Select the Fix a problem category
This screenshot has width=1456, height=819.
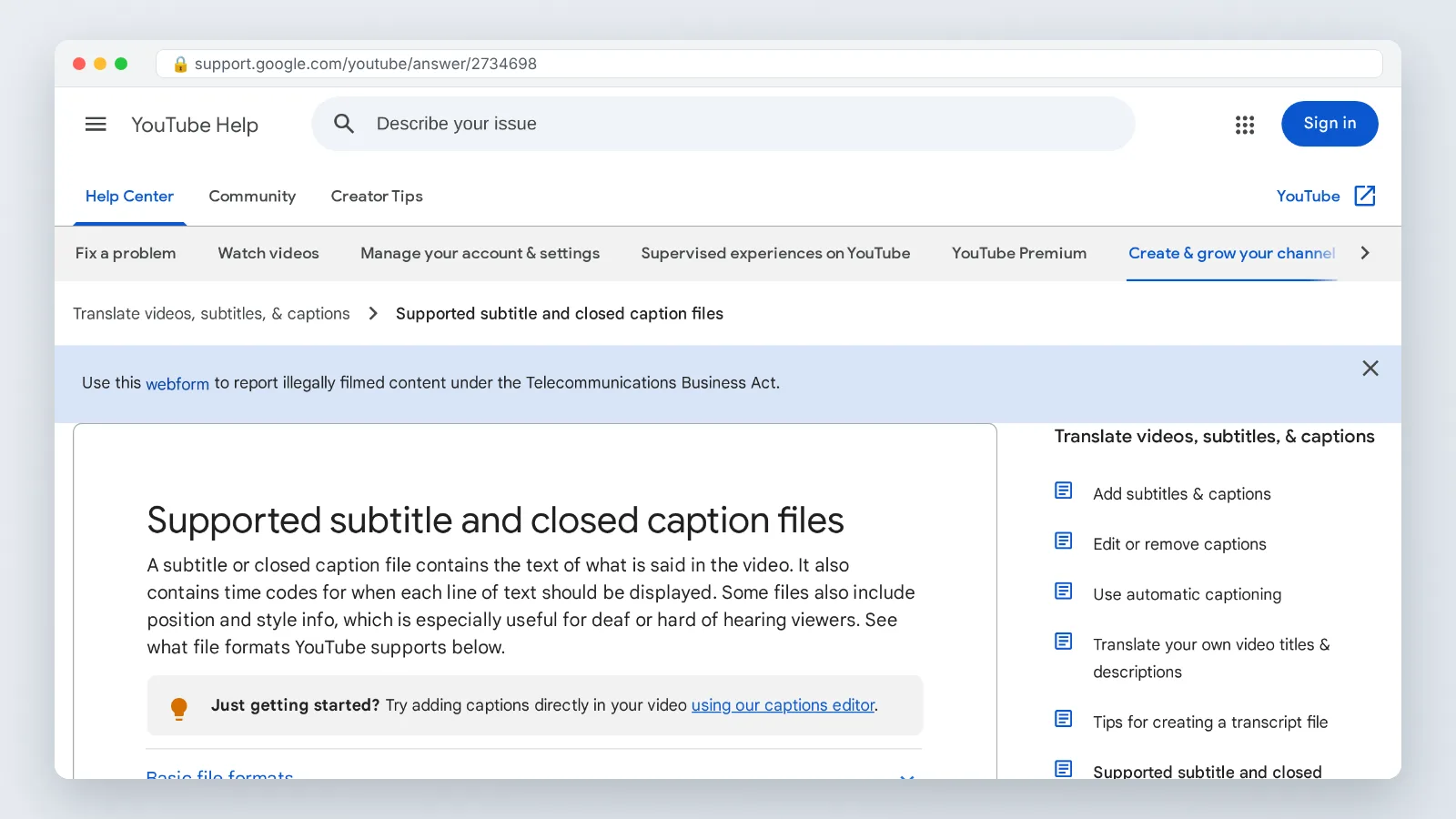pyautogui.click(x=126, y=253)
